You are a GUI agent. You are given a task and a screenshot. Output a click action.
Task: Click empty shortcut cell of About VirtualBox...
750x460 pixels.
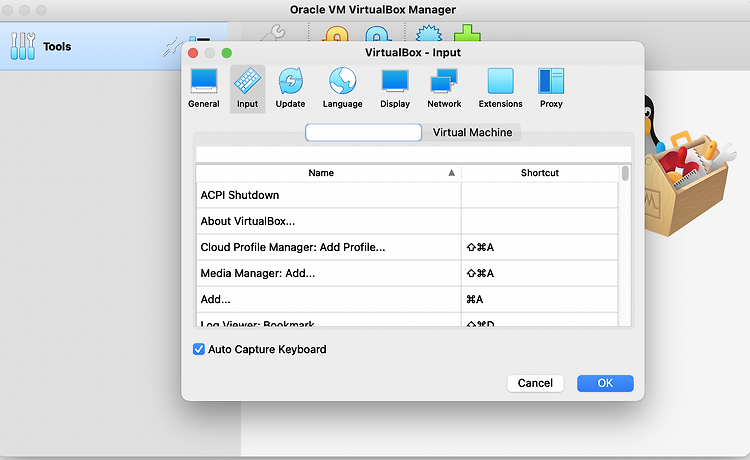[540, 221]
